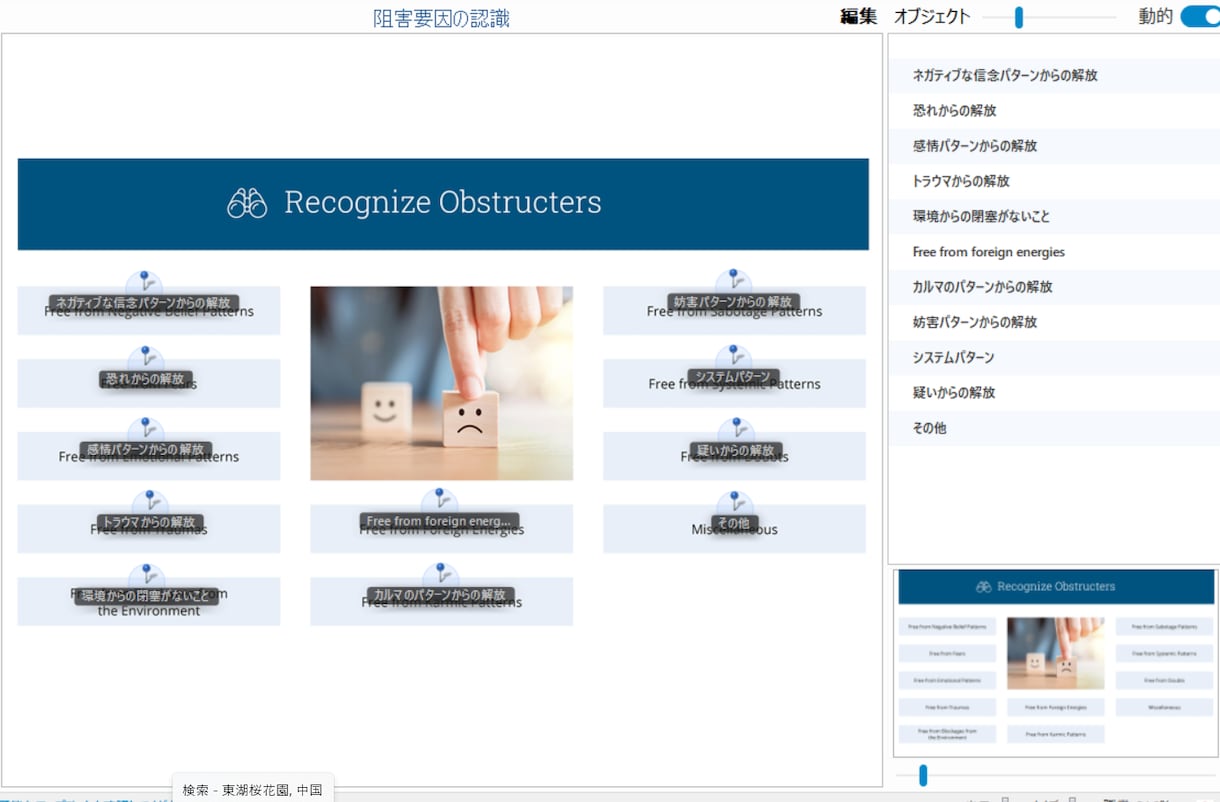This screenshot has height=802, width=1220.
Task: Click pin icon above 環境からの閉塞がないこと label
Action: click(x=147, y=577)
